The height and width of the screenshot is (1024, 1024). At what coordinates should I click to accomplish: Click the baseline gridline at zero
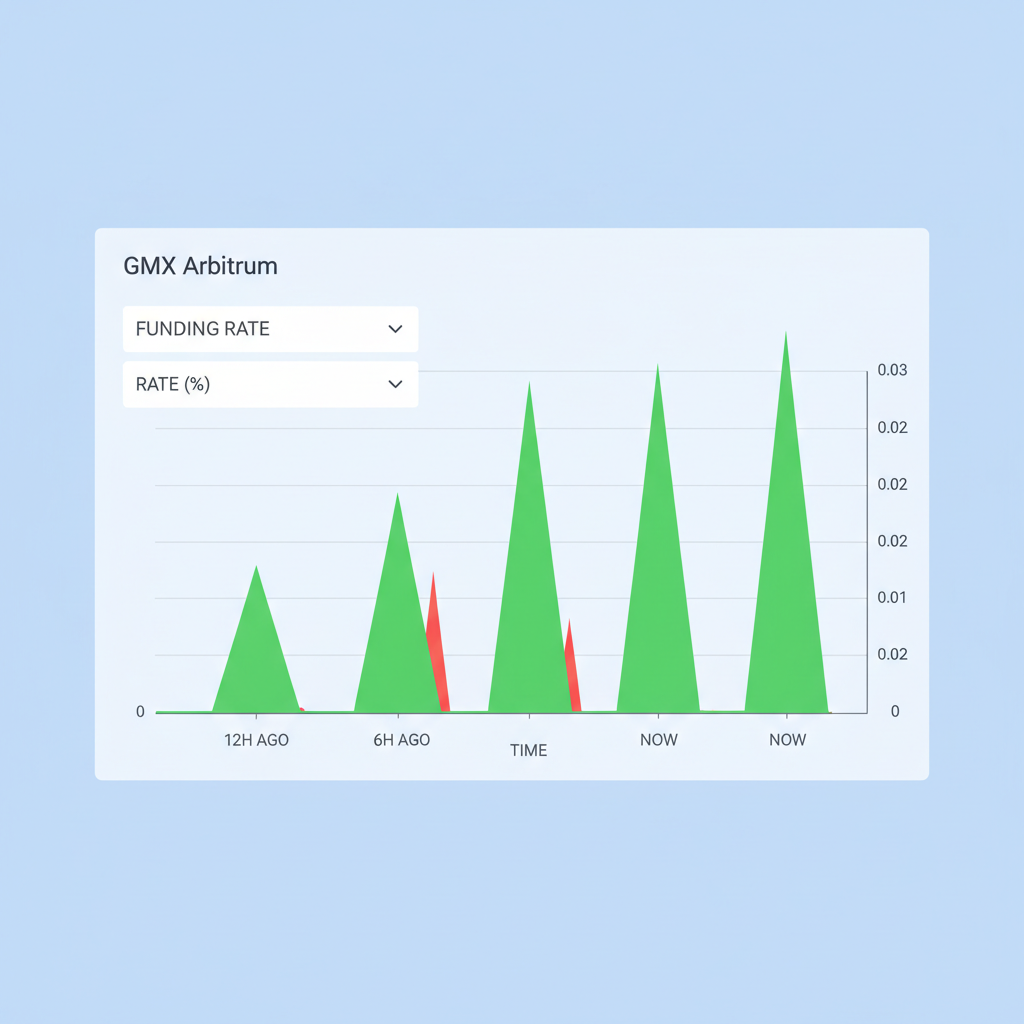pos(500,712)
